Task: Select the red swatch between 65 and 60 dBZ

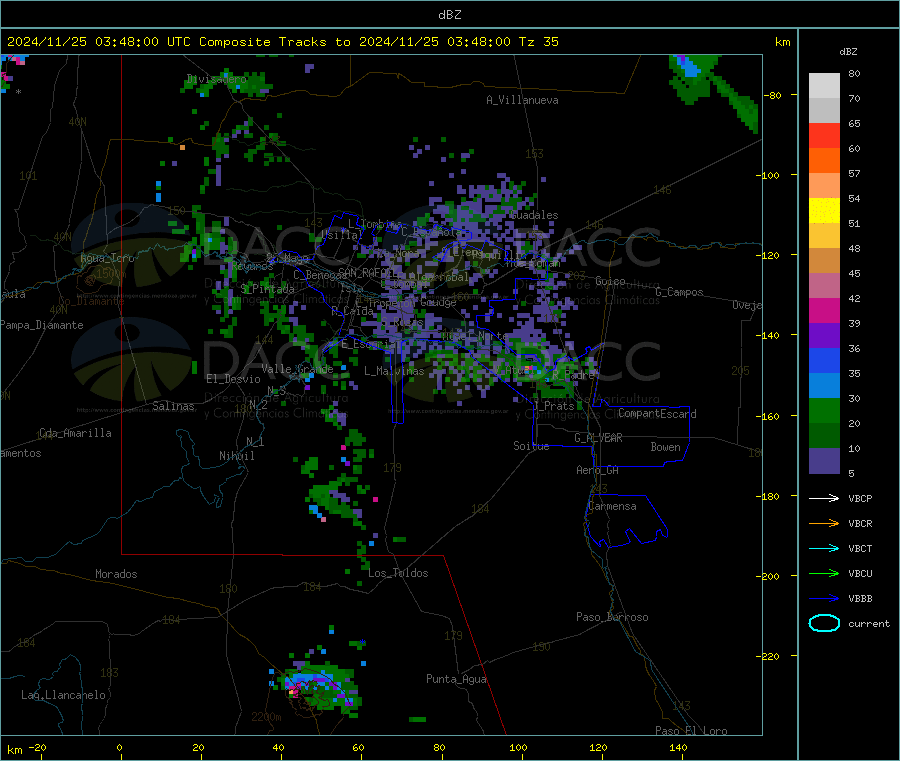Action: click(x=824, y=135)
